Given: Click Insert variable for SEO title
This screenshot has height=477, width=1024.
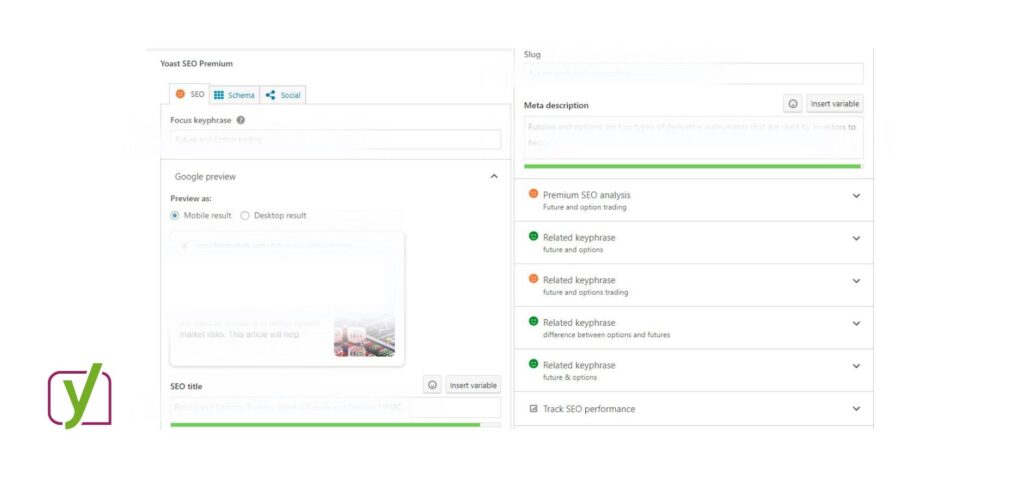Looking at the screenshot, I should point(473,385).
